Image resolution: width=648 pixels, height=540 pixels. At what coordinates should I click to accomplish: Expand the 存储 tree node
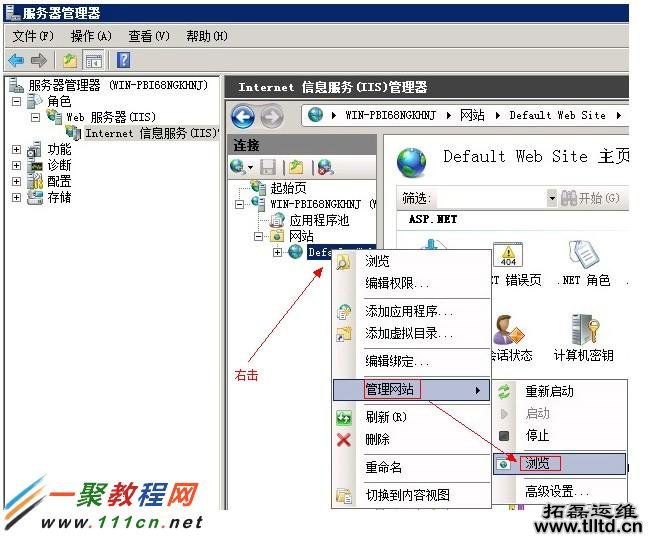tap(16, 197)
